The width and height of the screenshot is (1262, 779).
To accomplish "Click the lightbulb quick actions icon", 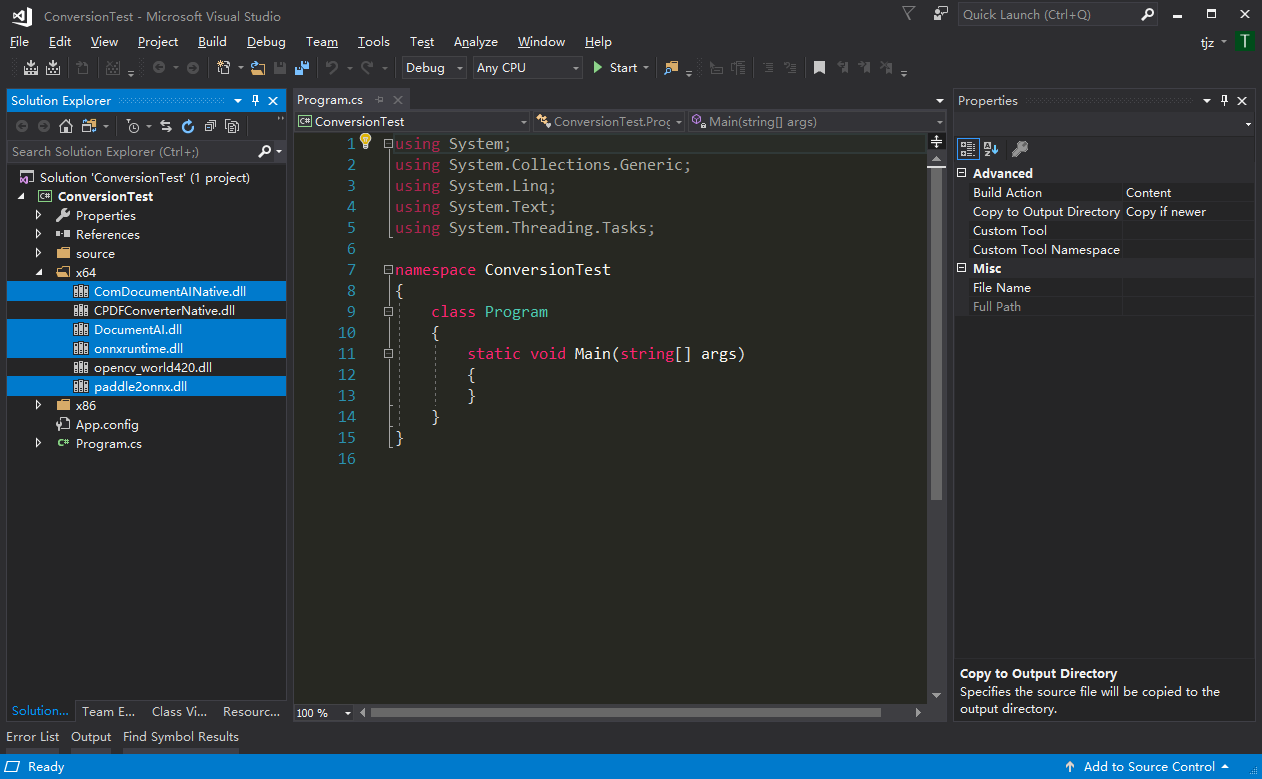I will pos(366,141).
